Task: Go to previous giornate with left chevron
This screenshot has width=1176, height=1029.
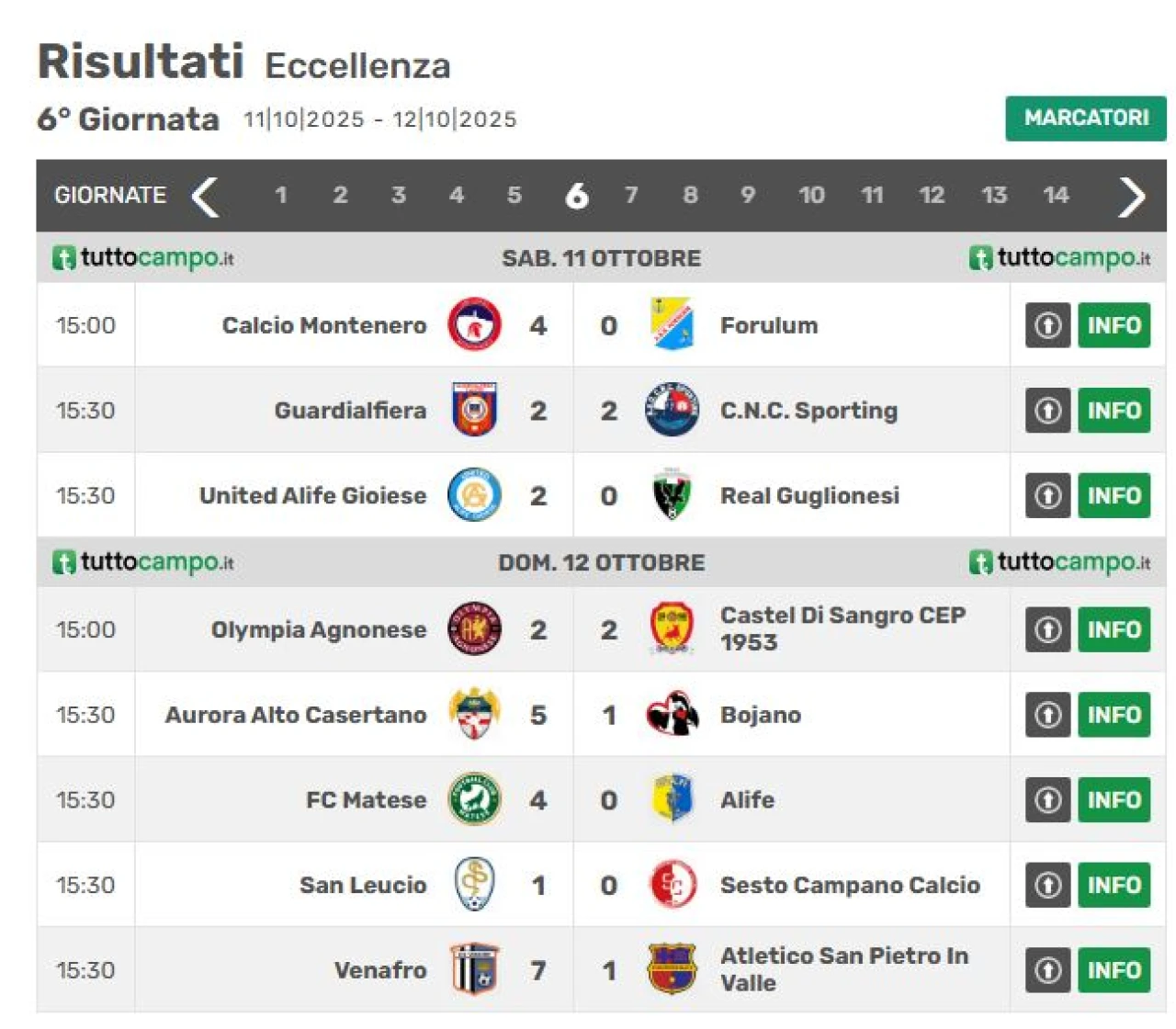Action: coord(205,196)
